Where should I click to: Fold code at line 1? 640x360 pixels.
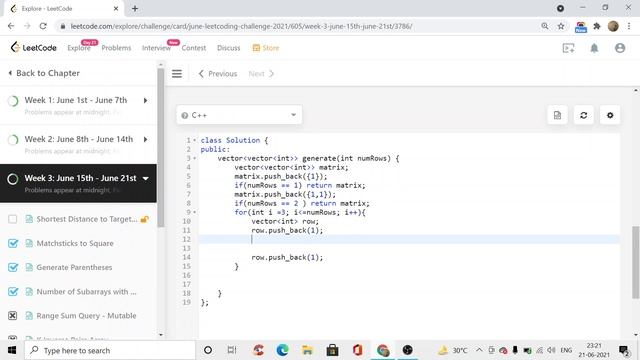click(x=195, y=140)
